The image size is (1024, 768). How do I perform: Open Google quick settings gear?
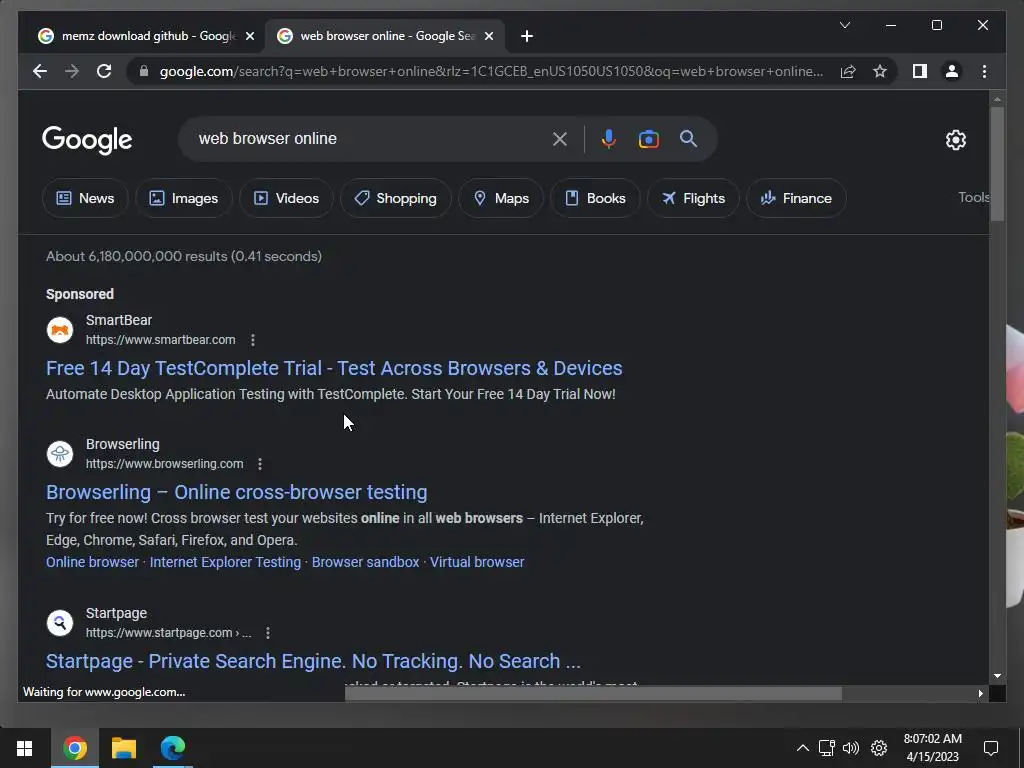[x=955, y=140]
